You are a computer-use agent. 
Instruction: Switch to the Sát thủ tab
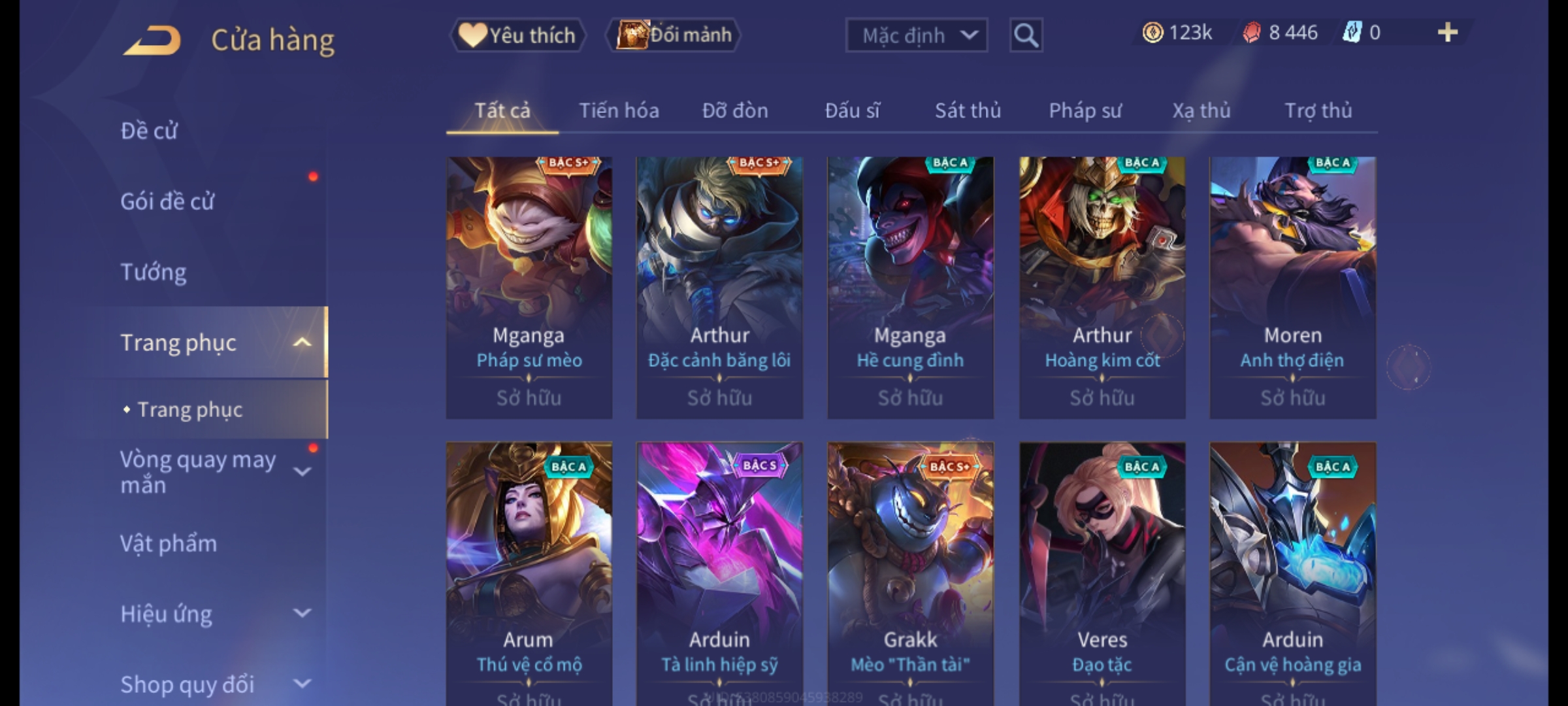[968, 110]
